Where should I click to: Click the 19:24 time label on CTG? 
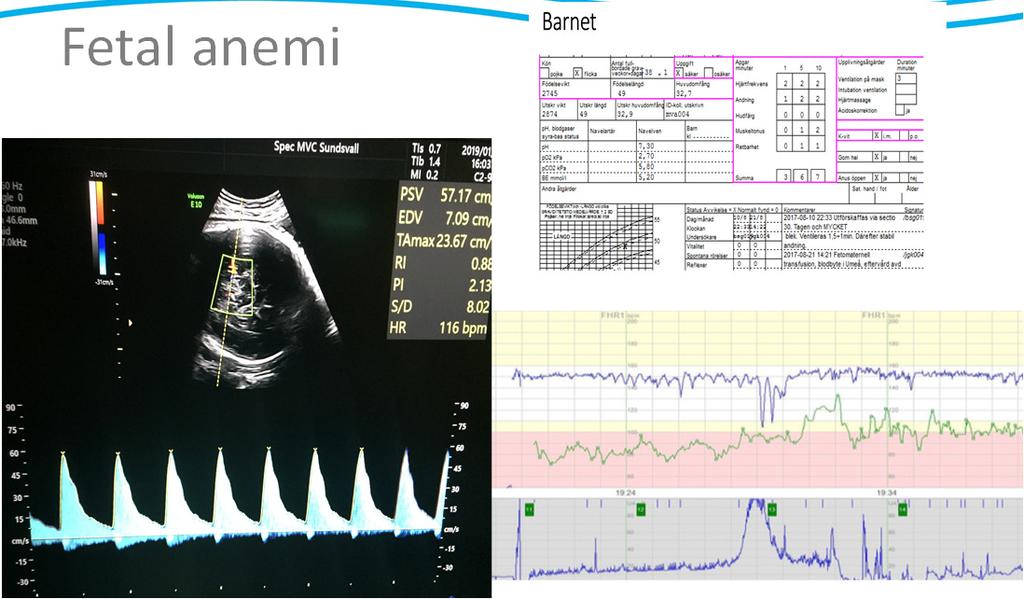[x=625, y=493]
